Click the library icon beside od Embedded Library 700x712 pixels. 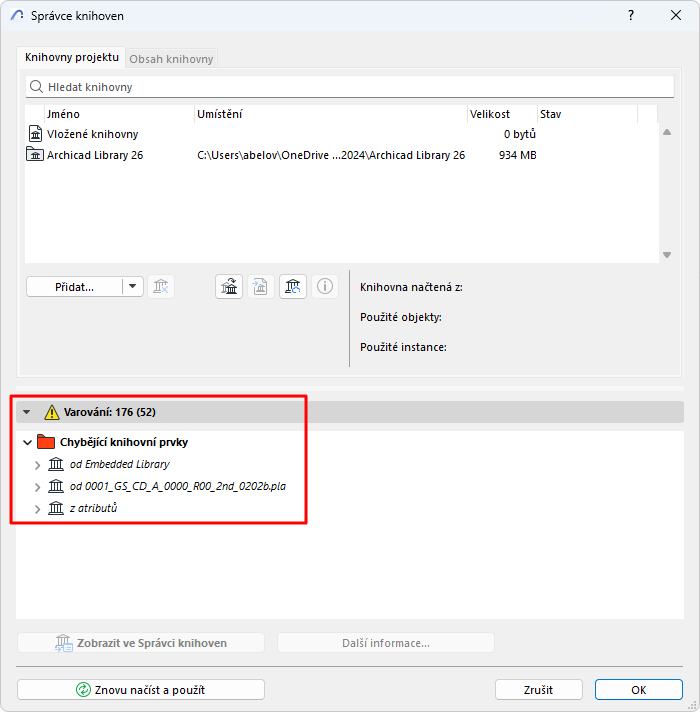tap(56, 464)
